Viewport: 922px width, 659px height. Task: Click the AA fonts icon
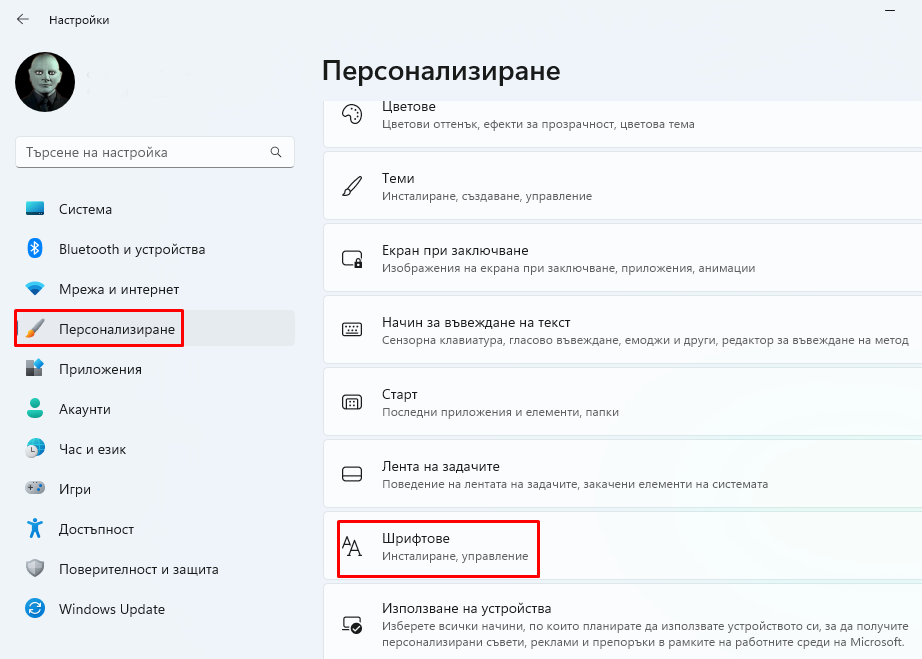[352, 547]
